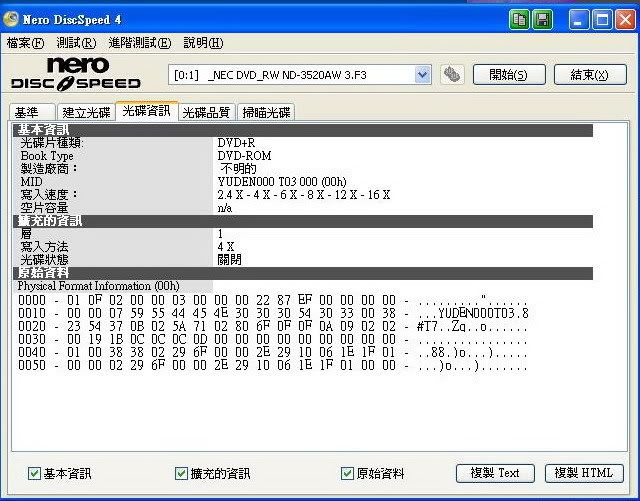Click the DVD+R disc type value
The width and height of the screenshot is (640, 501).
pos(236,143)
